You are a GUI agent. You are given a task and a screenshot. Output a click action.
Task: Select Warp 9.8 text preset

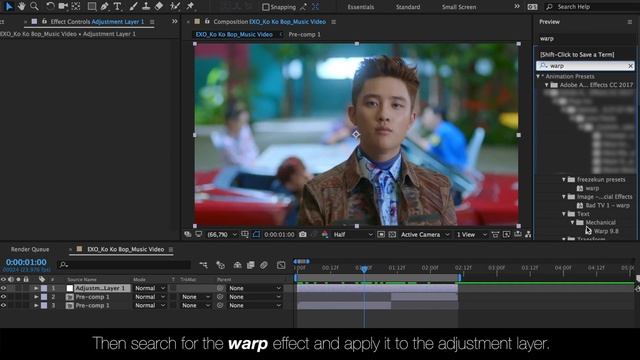coord(606,231)
